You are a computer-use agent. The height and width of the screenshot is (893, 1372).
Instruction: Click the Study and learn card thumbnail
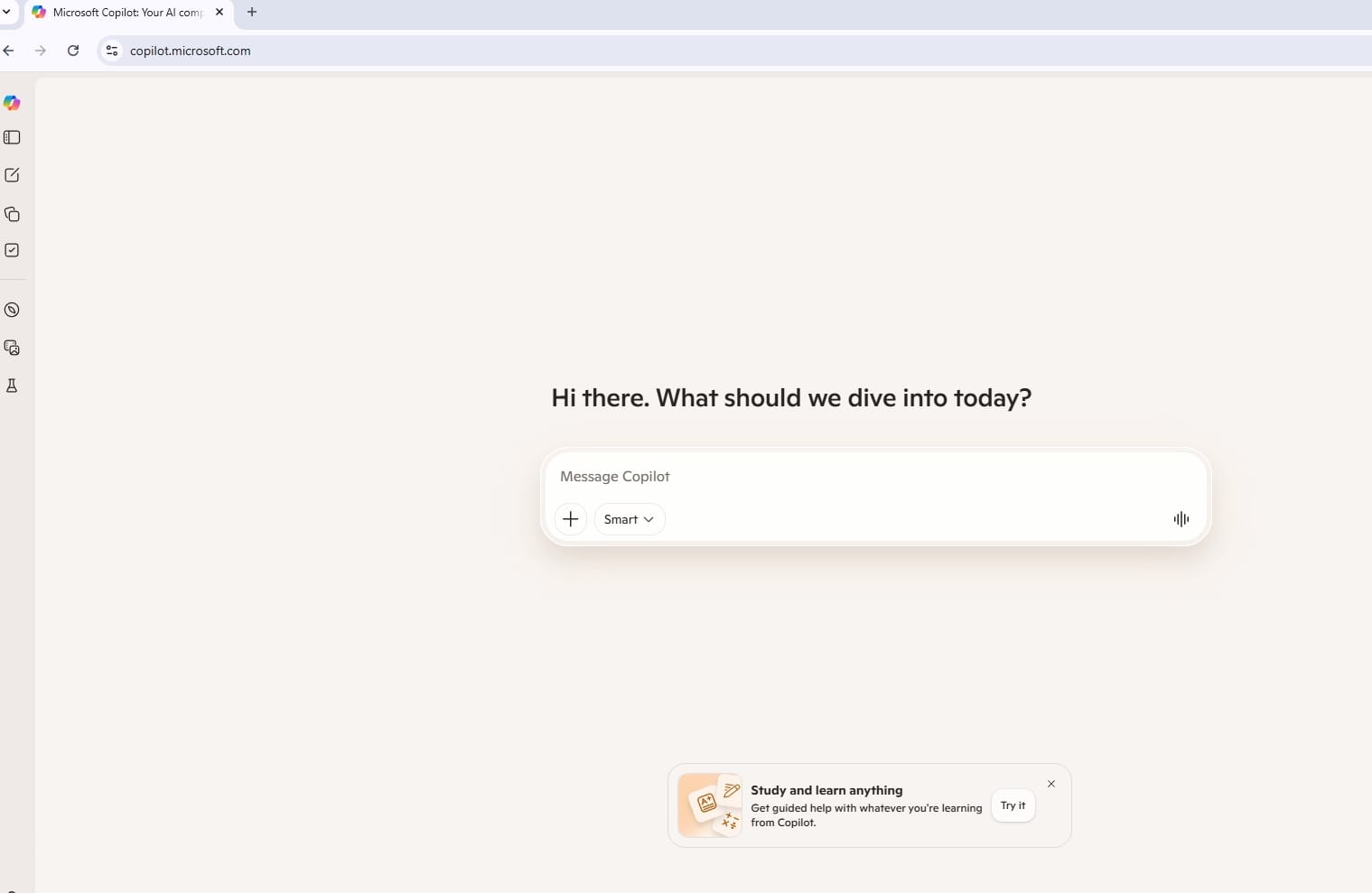tap(710, 805)
